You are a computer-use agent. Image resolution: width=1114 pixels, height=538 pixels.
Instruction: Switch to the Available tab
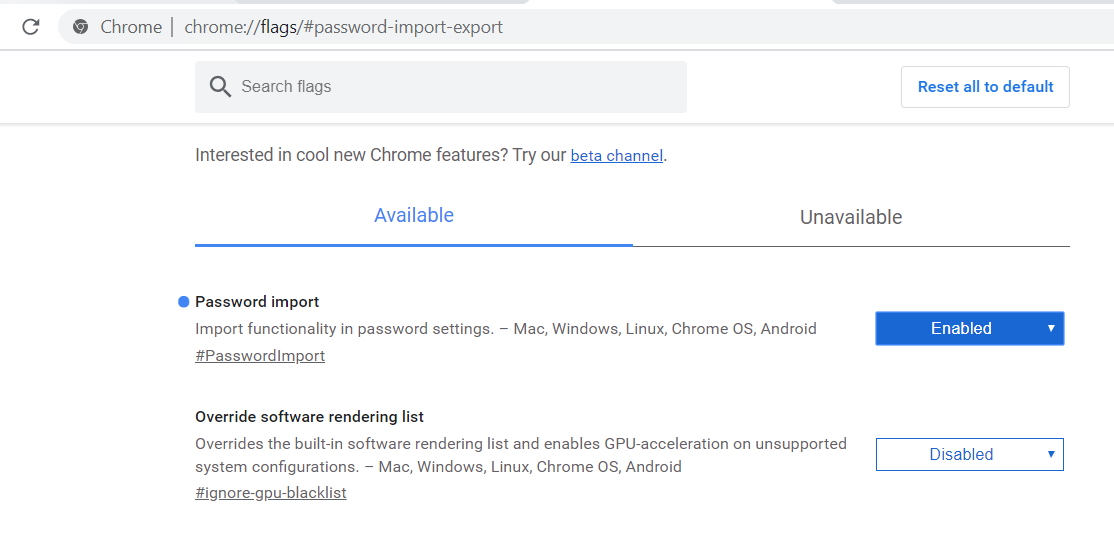(414, 216)
